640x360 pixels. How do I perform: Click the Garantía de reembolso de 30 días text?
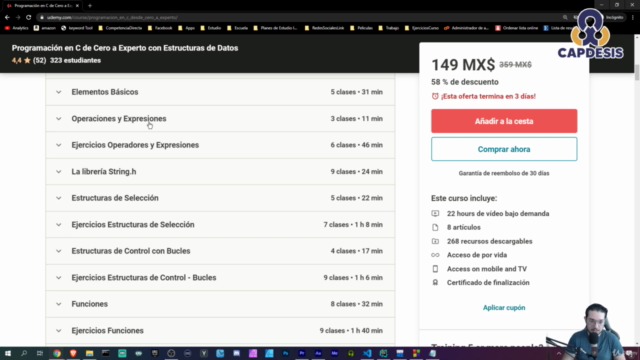point(504,173)
